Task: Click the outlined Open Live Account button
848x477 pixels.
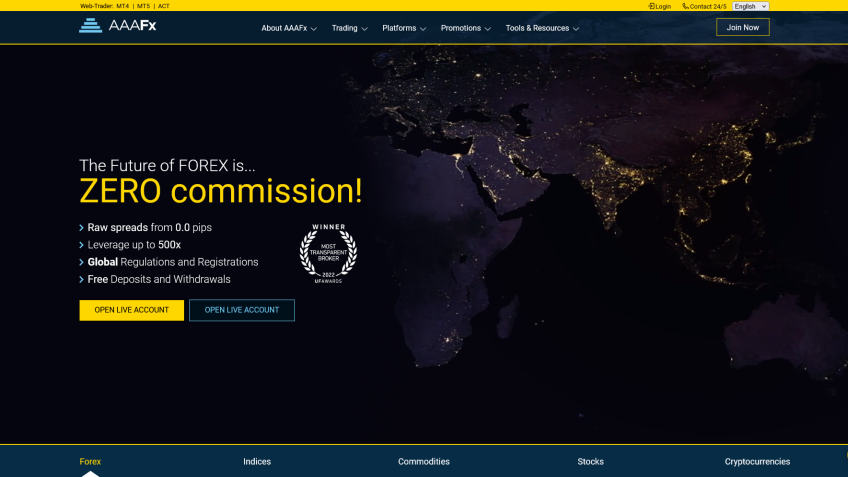Action: [x=242, y=310]
